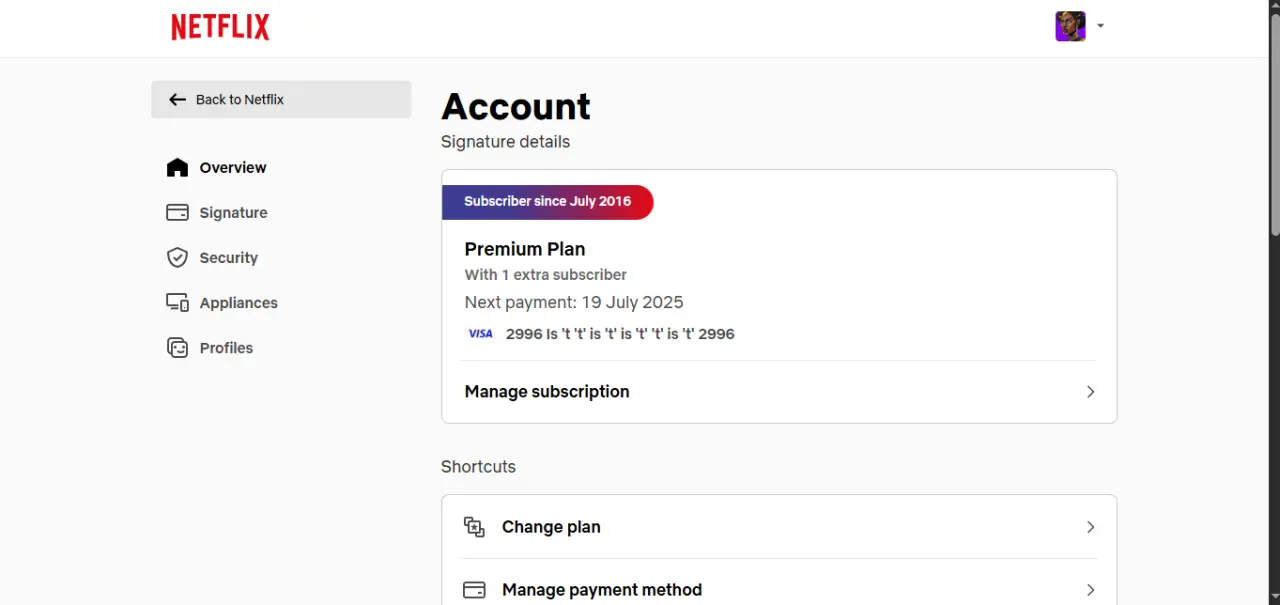This screenshot has width=1280, height=605.
Task: Expand the Change plan chevron
Action: click(x=1091, y=527)
